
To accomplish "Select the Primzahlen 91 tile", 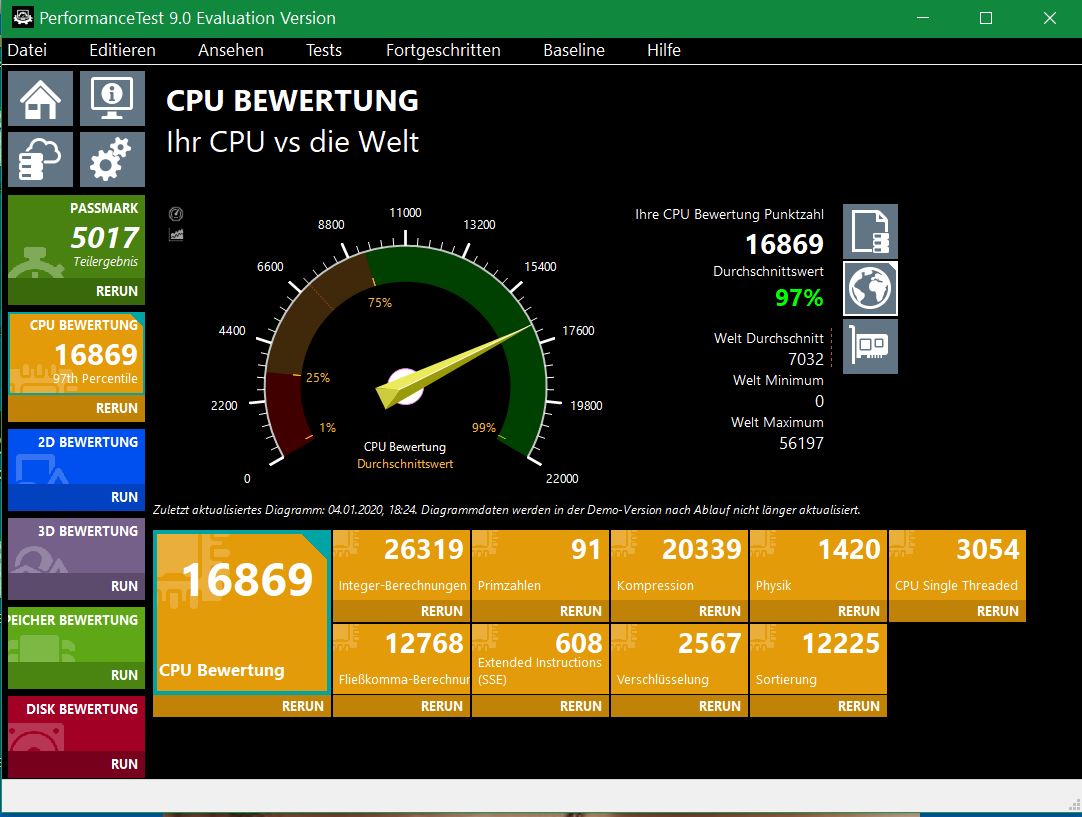I will tap(540, 565).
